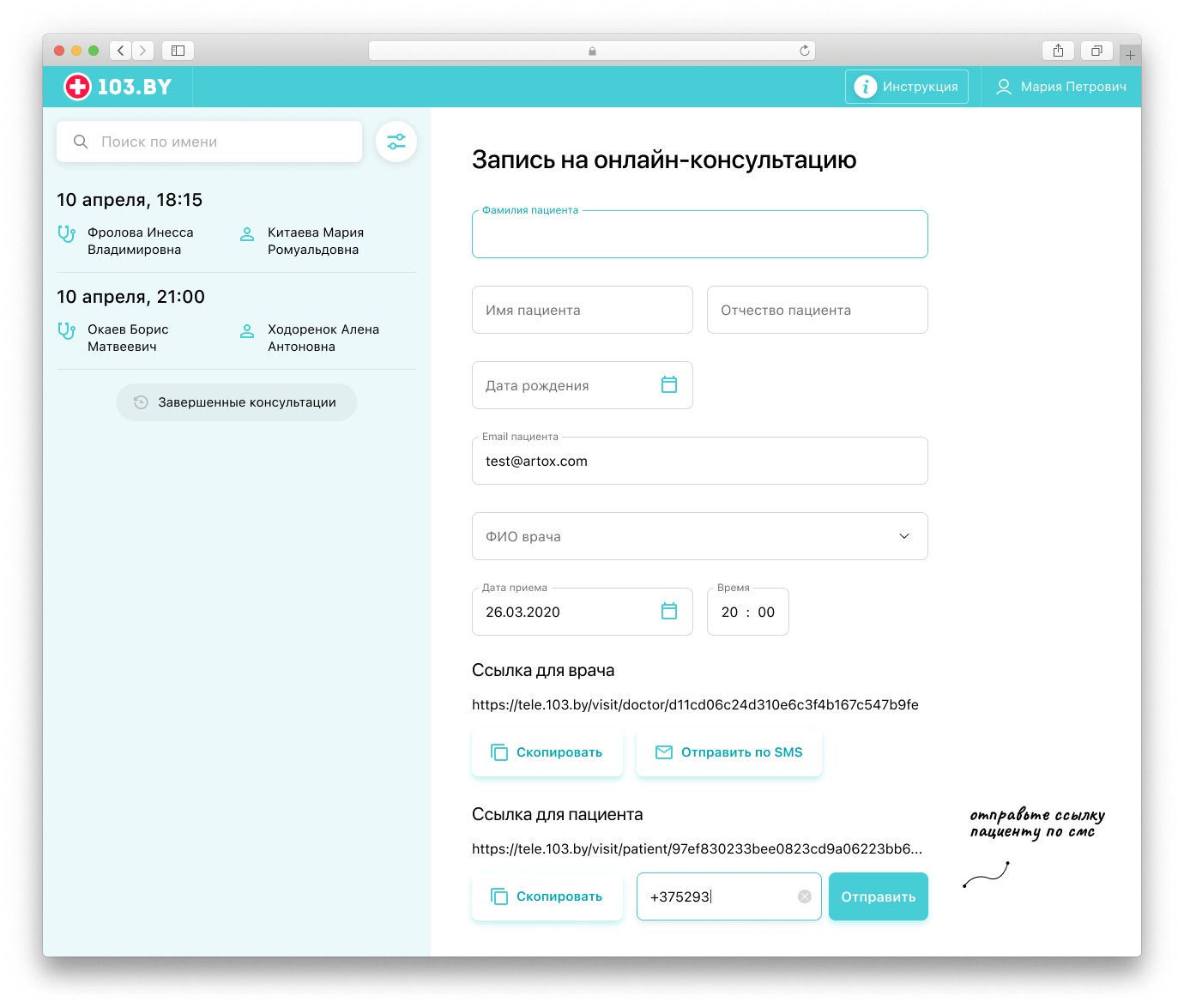Open calendar for Дата приема
1184x1008 pixels.
click(x=669, y=612)
